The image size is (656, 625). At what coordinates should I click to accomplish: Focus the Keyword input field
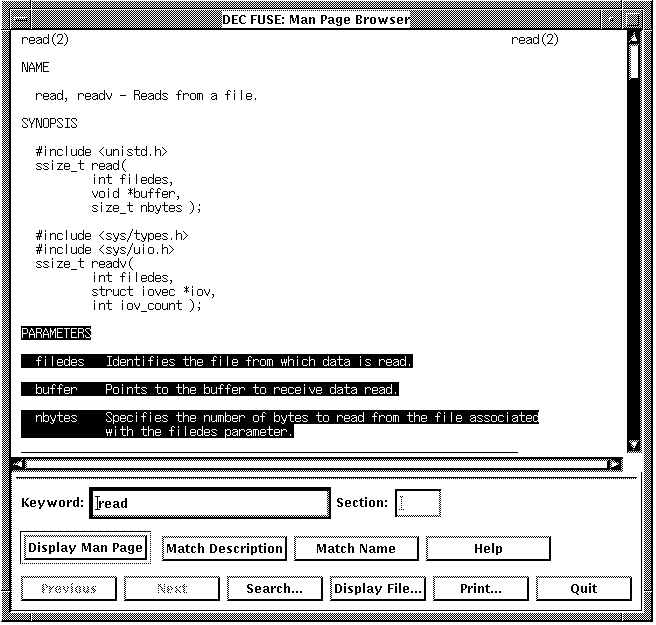210,503
